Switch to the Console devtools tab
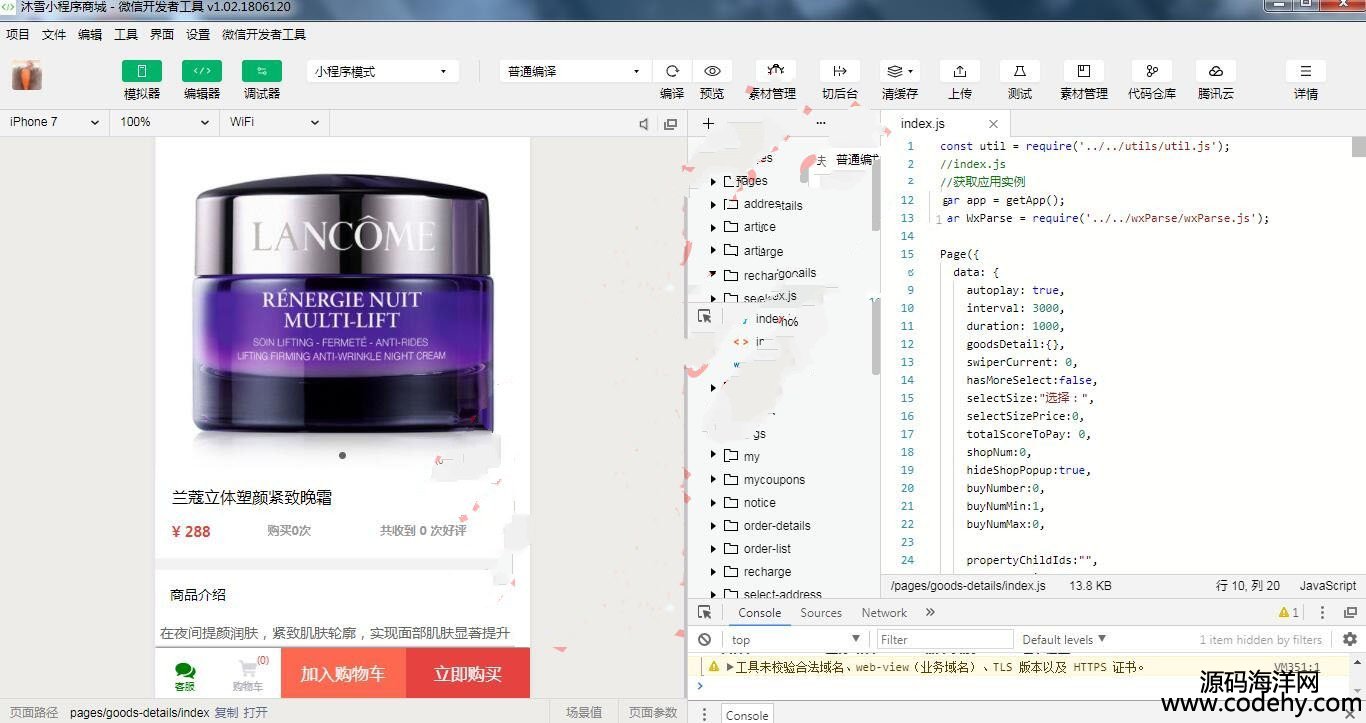The width and height of the screenshot is (1366, 723). pos(760,613)
